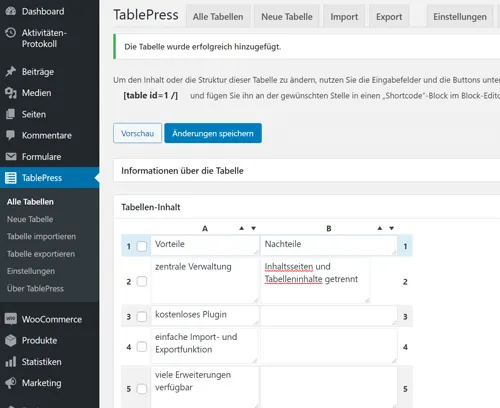The image size is (500, 408).
Task: Sort column B descending arrow
Action: pyautogui.click(x=392, y=228)
